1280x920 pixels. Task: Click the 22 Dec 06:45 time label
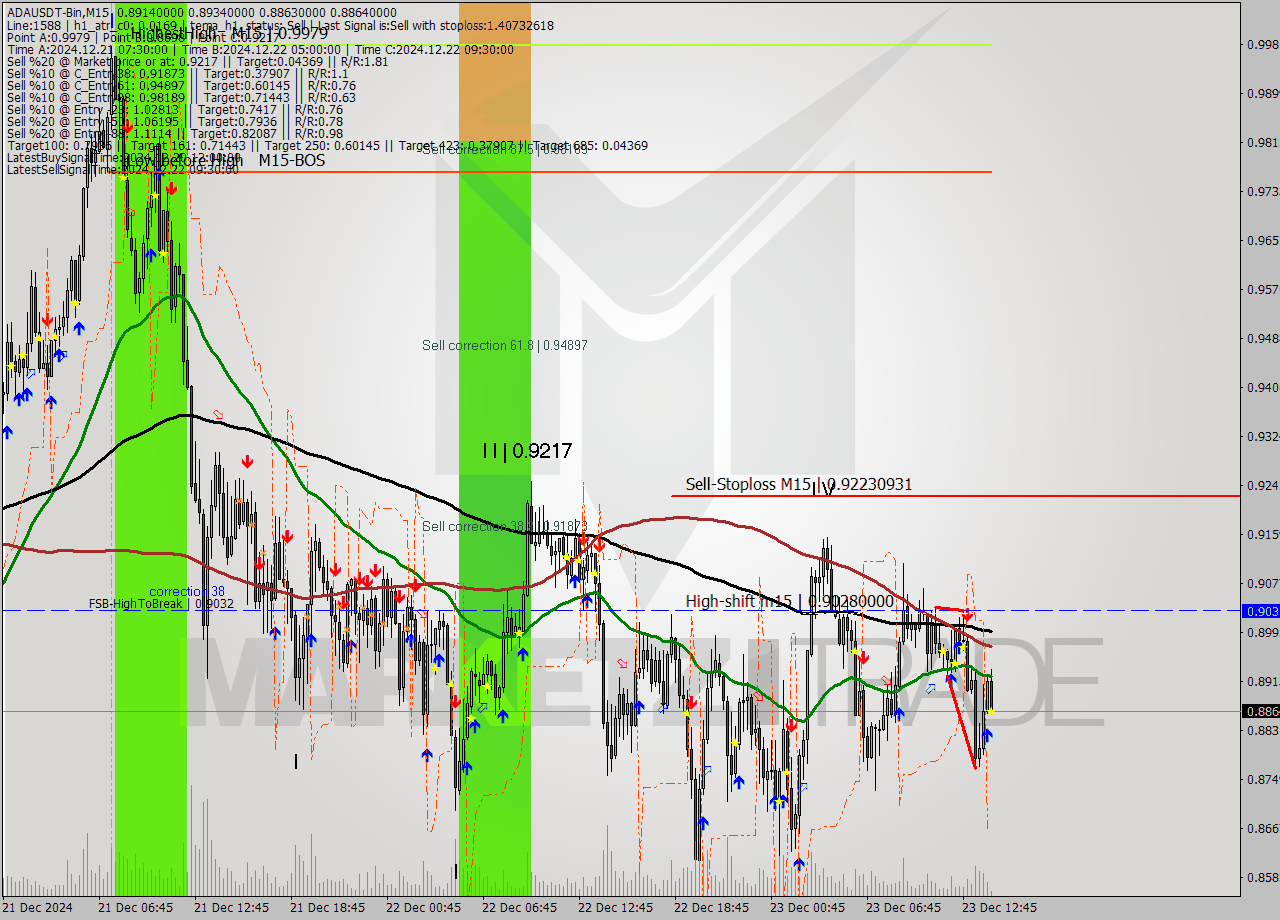pos(519,908)
